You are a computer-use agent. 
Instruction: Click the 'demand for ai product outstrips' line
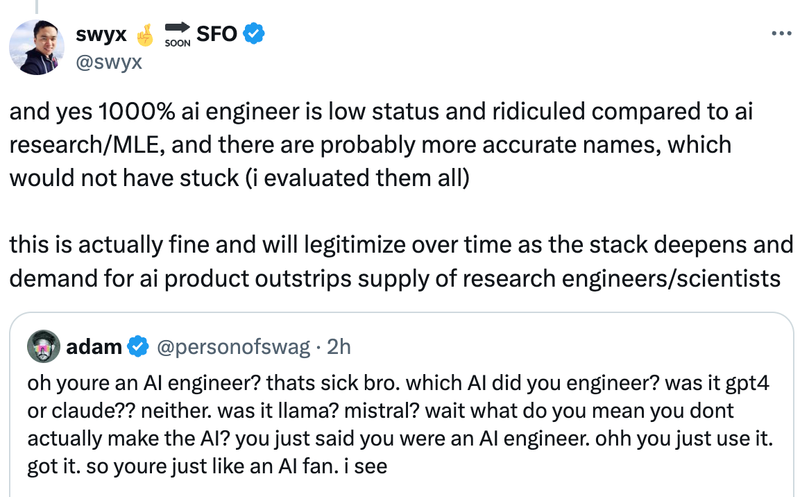tap(395, 279)
